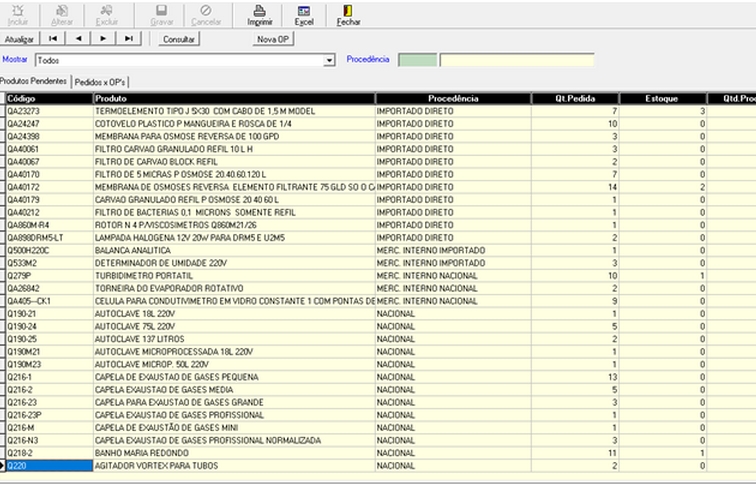Go to first record navigation arrow
756x486 pixels.
point(53,39)
